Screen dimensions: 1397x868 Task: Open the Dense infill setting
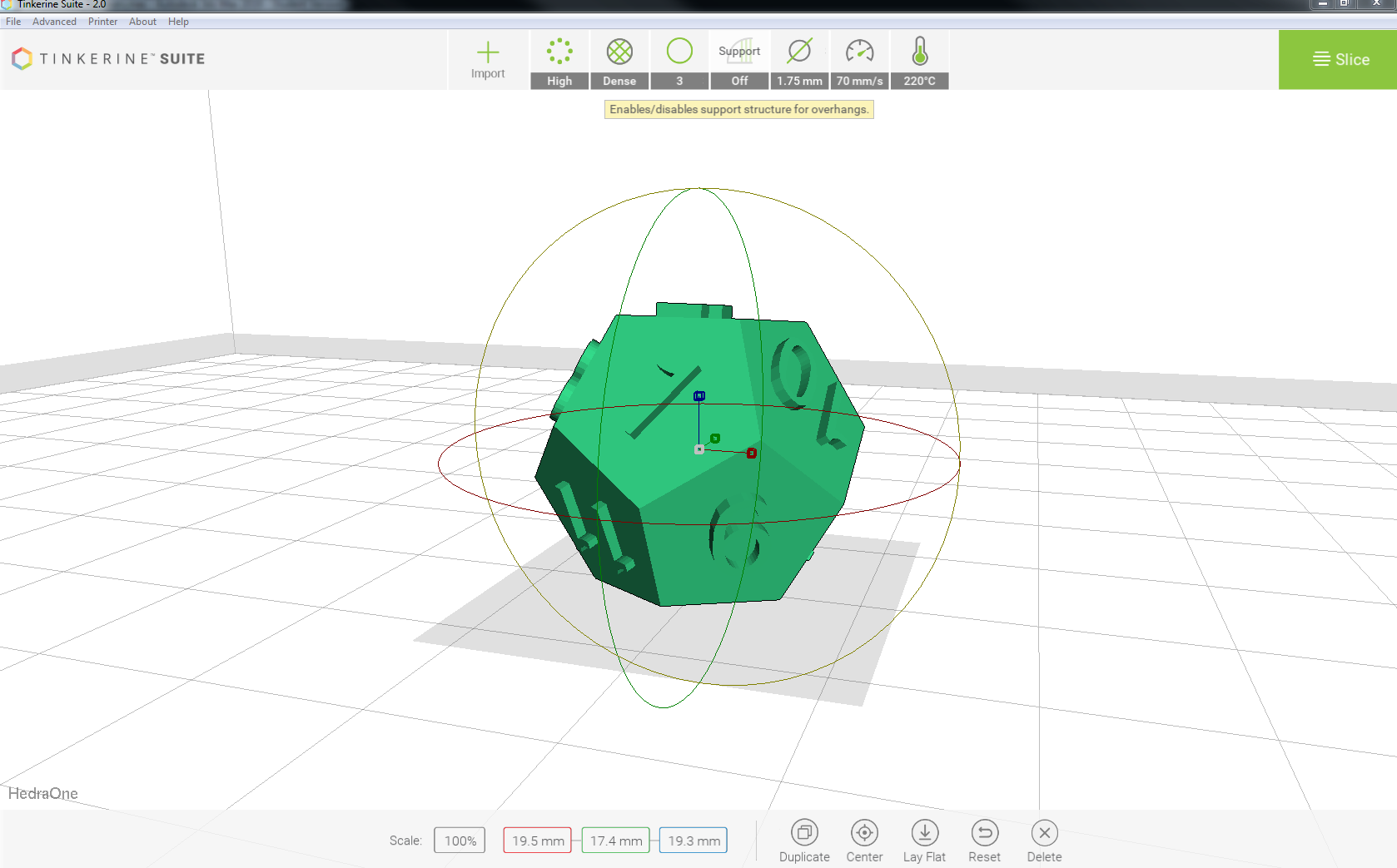pyautogui.click(x=619, y=60)
